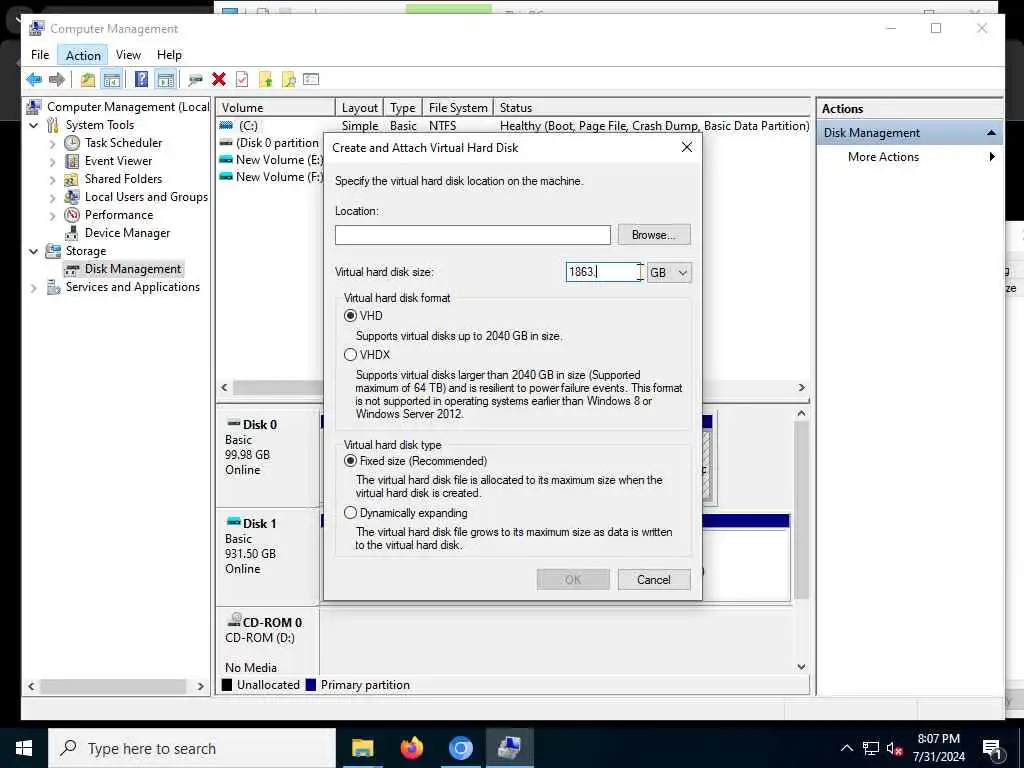This screenshot has height=768, width=1024.
Task: Click Cancel in the virtual disk dialog
Action: point(654,580)
